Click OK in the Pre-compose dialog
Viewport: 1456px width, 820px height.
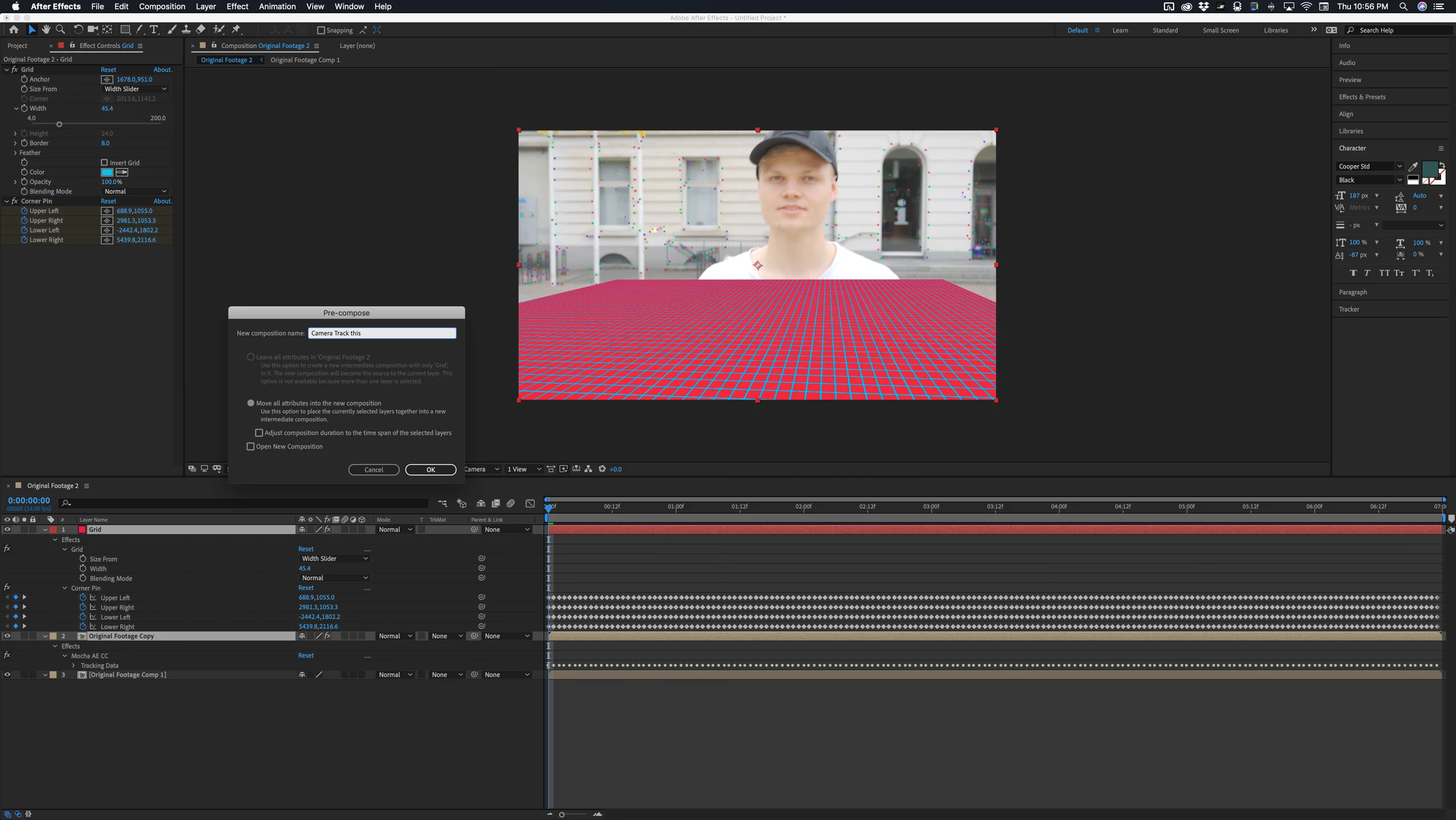430,470
